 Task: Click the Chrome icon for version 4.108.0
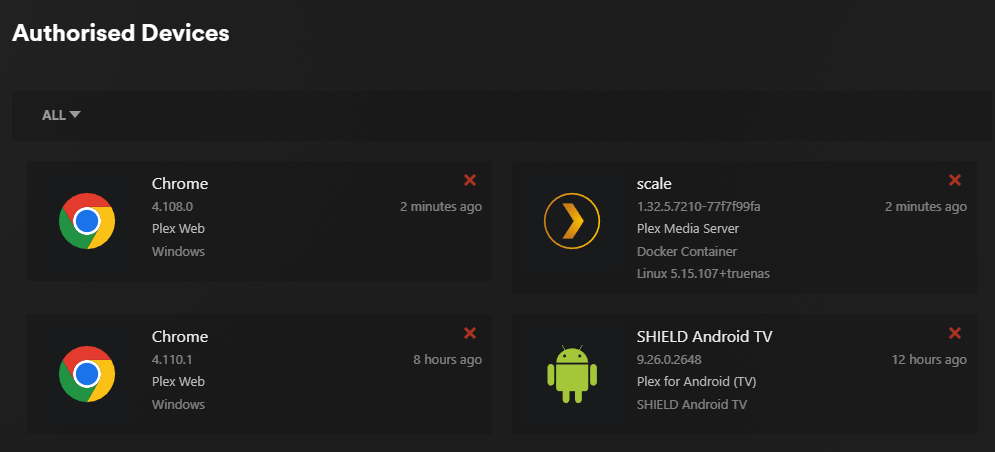[x=87, y=221]
